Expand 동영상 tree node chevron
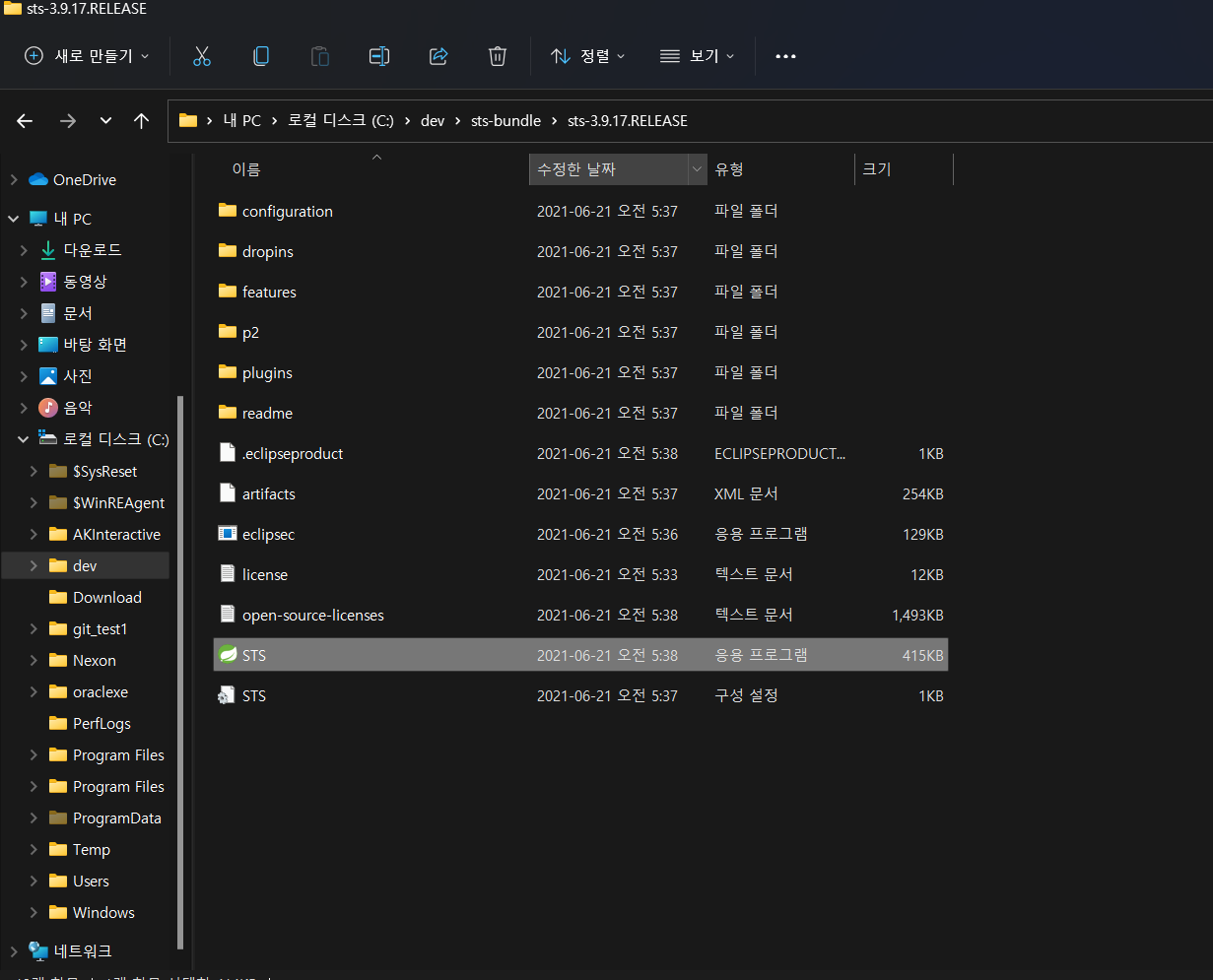 coord(24,282)
